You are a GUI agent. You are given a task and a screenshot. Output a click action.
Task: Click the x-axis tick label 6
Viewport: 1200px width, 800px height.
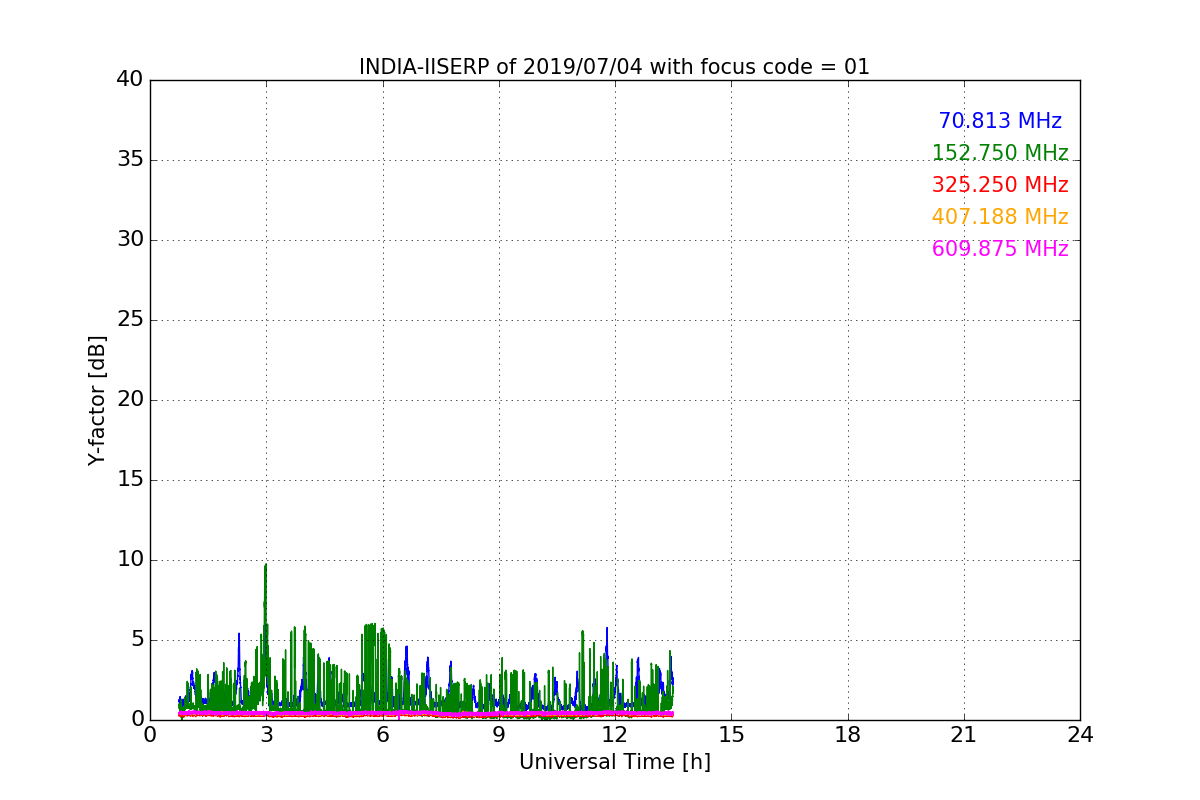383,735
